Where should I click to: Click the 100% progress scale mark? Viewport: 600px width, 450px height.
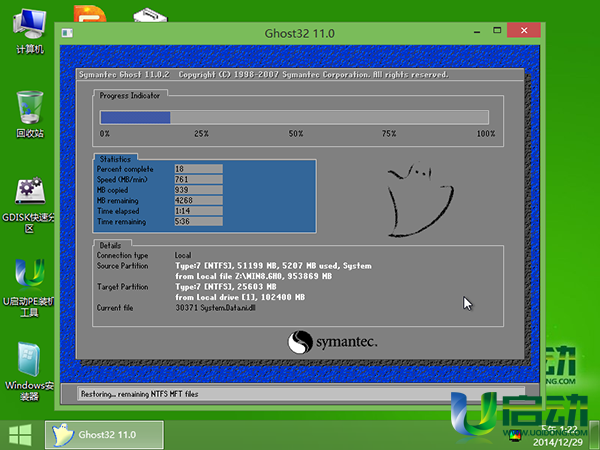[x=486, y=134]
